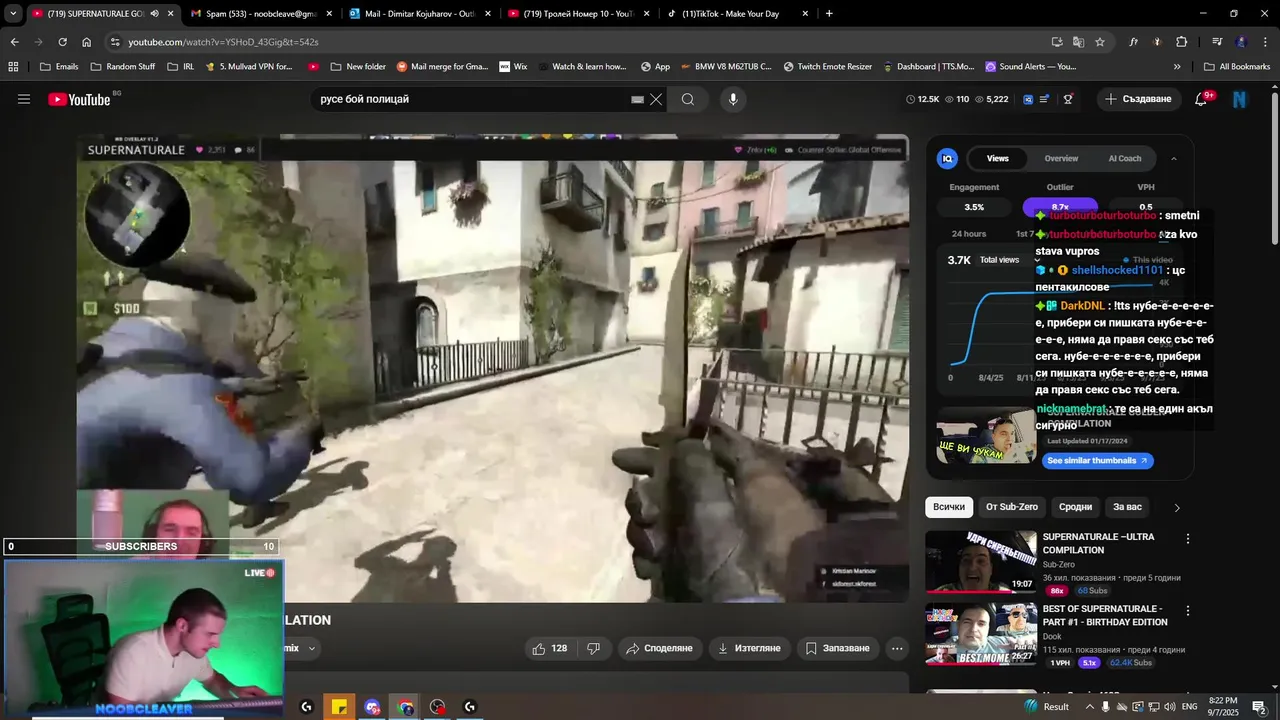Open SUPERNATURALE –ULTRA COMPILATION thumbnail
Screen dimensions: 1280x720
[x=980, y=562]
